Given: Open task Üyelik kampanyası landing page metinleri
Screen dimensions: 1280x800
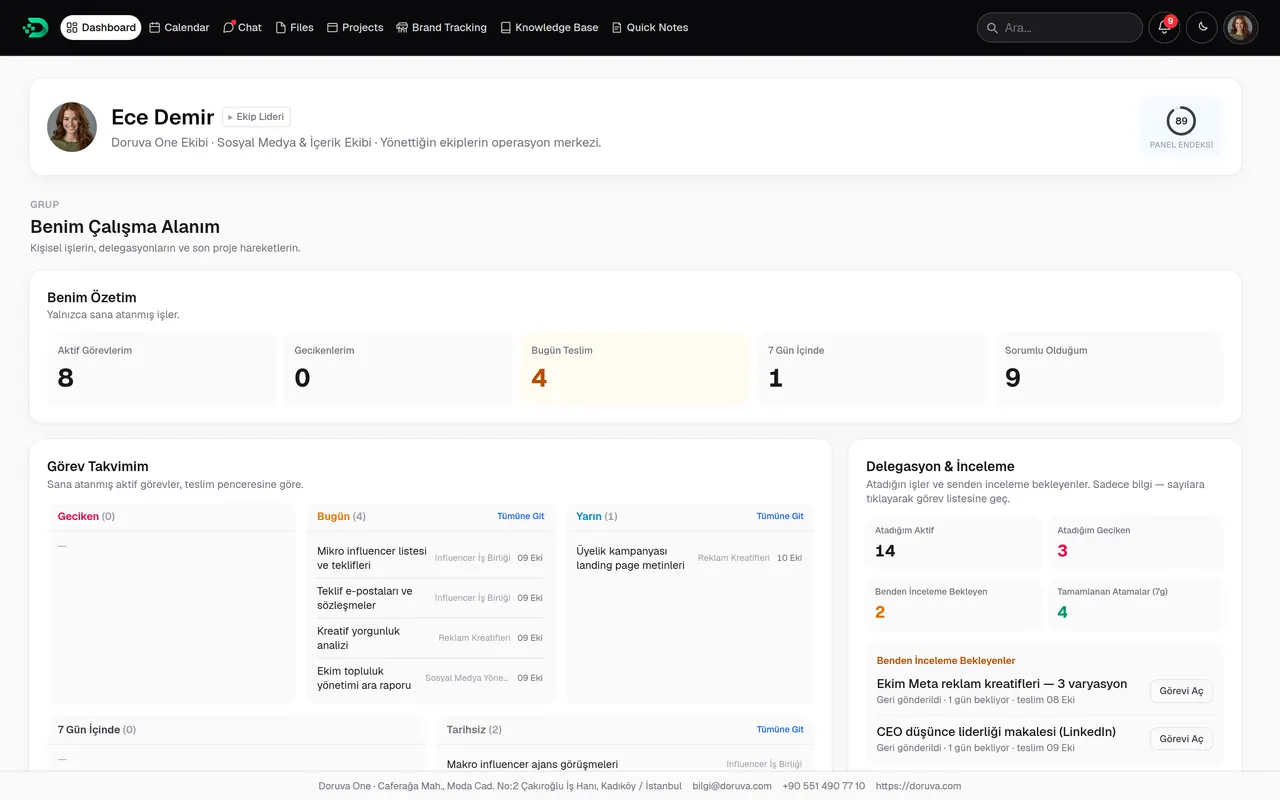Looking at the screenshot, I should 689,558.
